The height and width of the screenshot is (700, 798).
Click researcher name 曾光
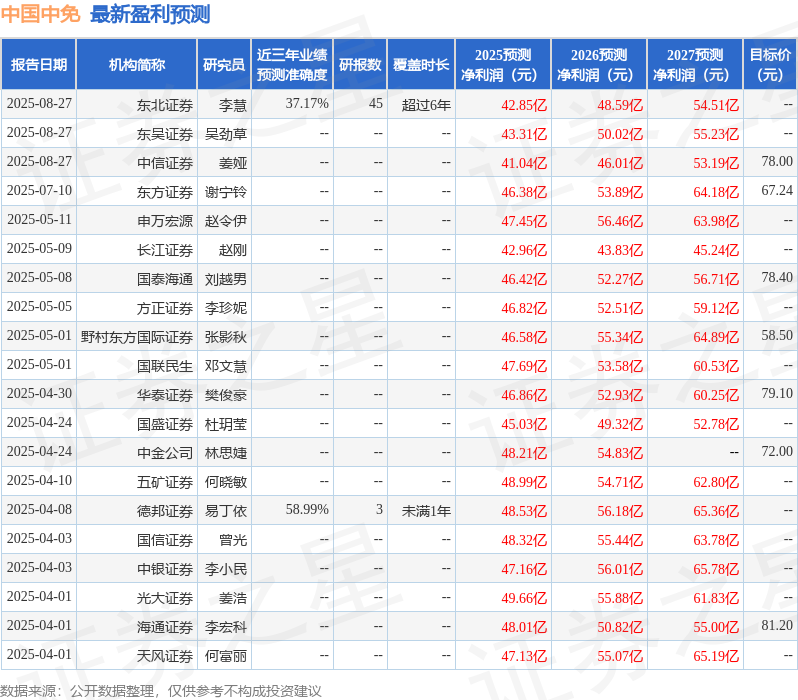pos(233,540)
